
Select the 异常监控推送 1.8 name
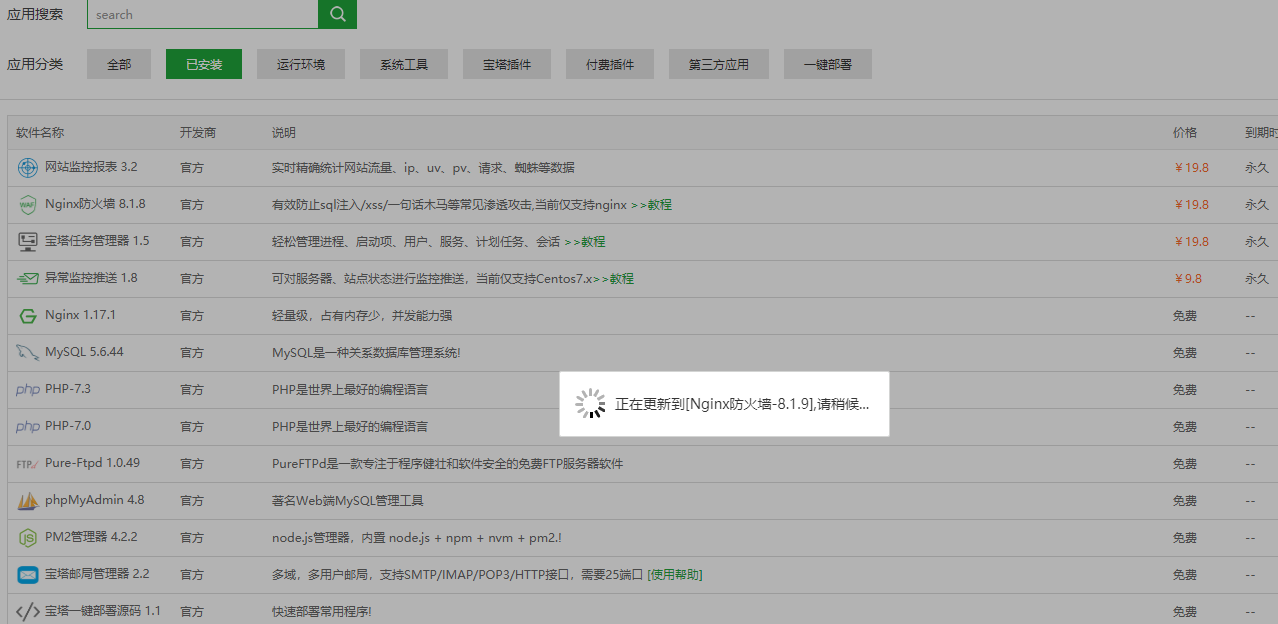point(91,279)
